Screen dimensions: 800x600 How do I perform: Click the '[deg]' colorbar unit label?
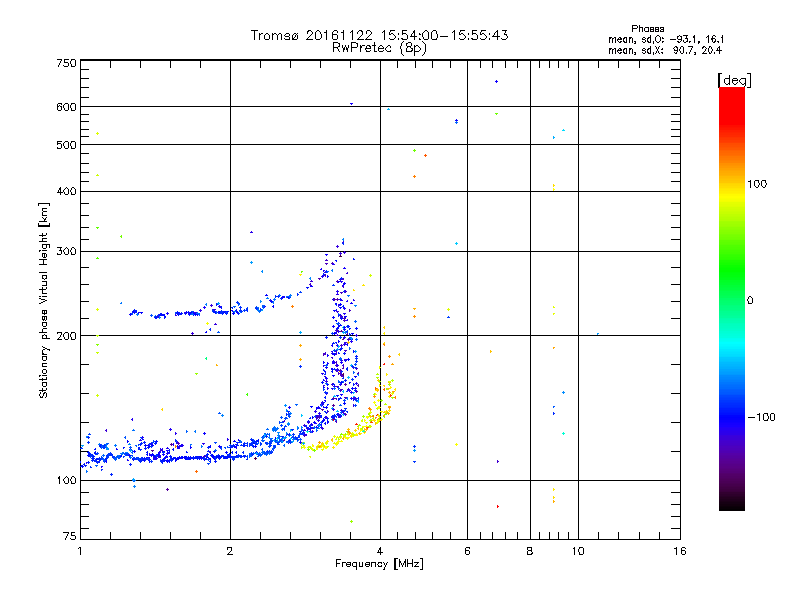point(734,80)
